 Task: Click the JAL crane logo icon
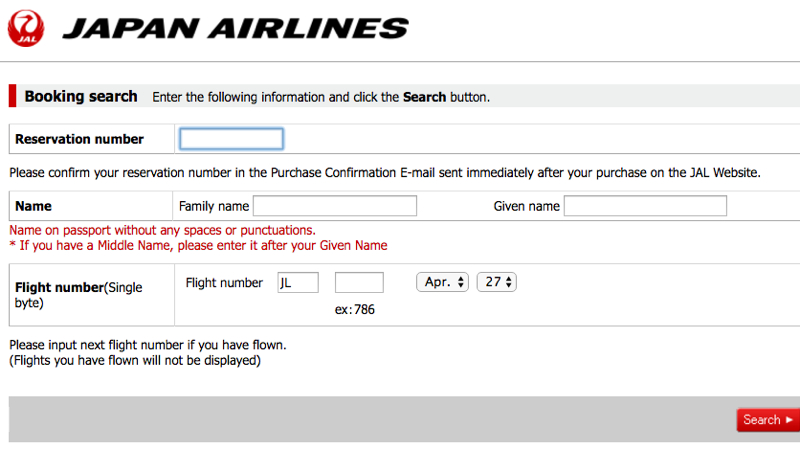point(26,29)
